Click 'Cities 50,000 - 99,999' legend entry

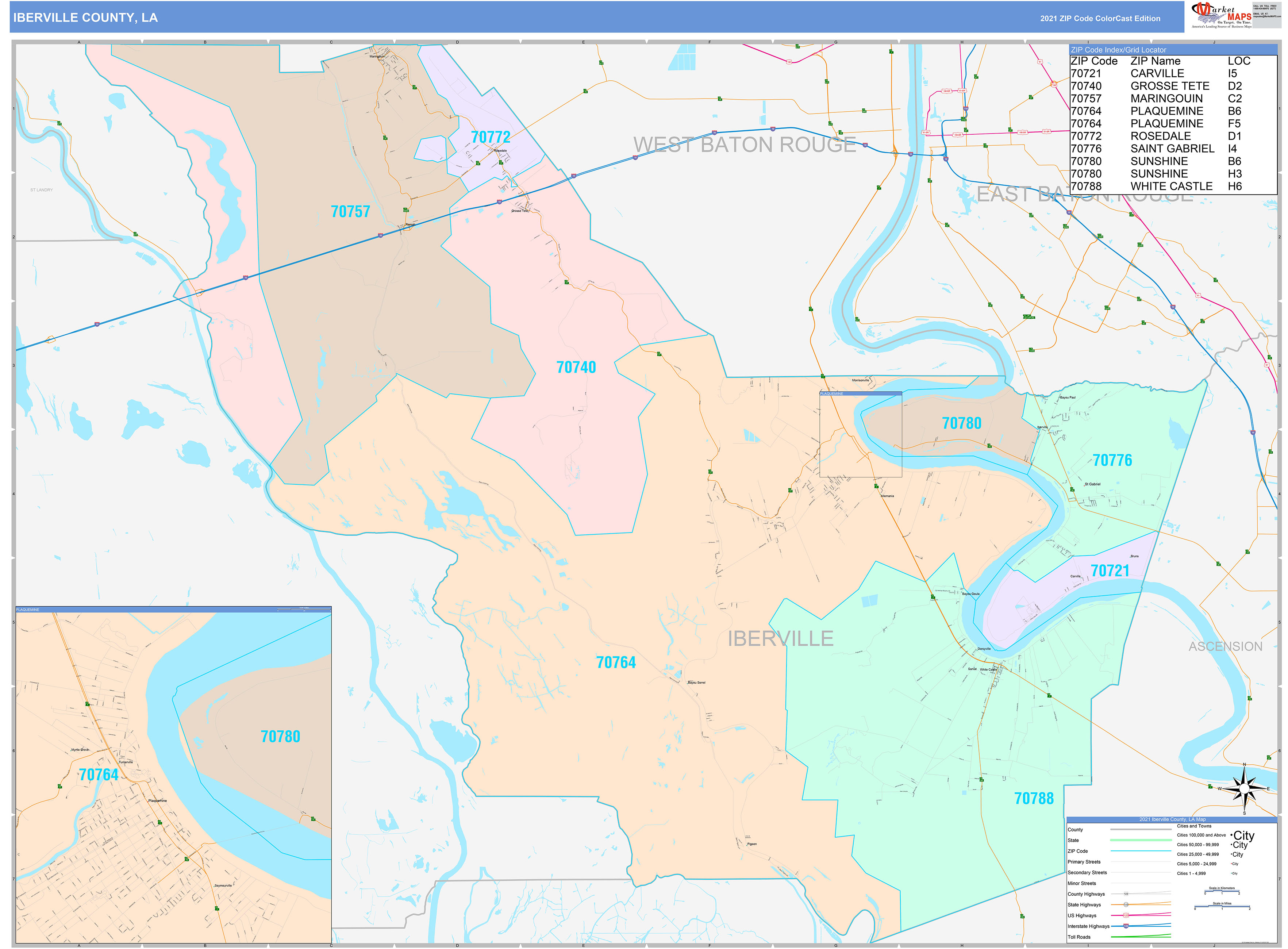[1198, 845]
